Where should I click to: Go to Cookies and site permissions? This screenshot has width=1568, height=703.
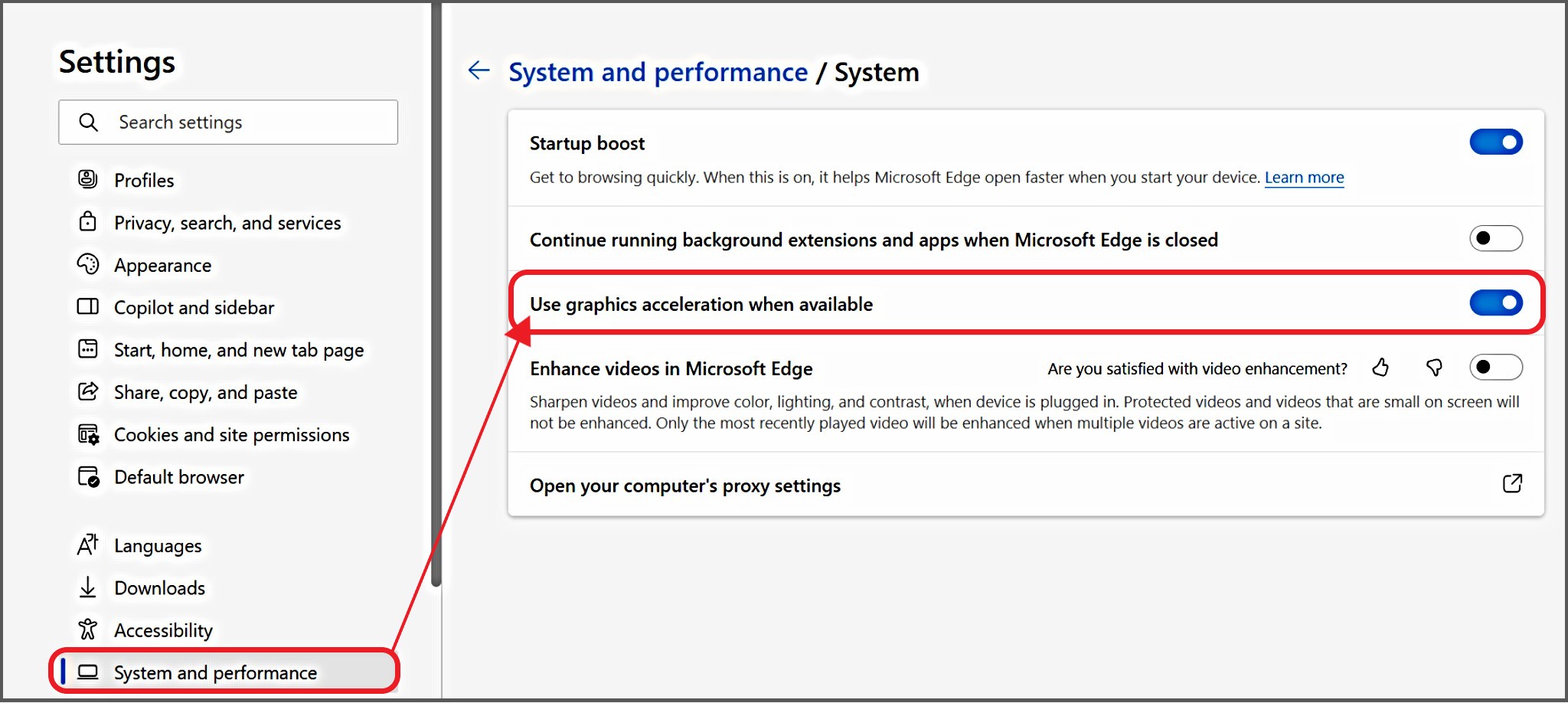click(231, 435)
